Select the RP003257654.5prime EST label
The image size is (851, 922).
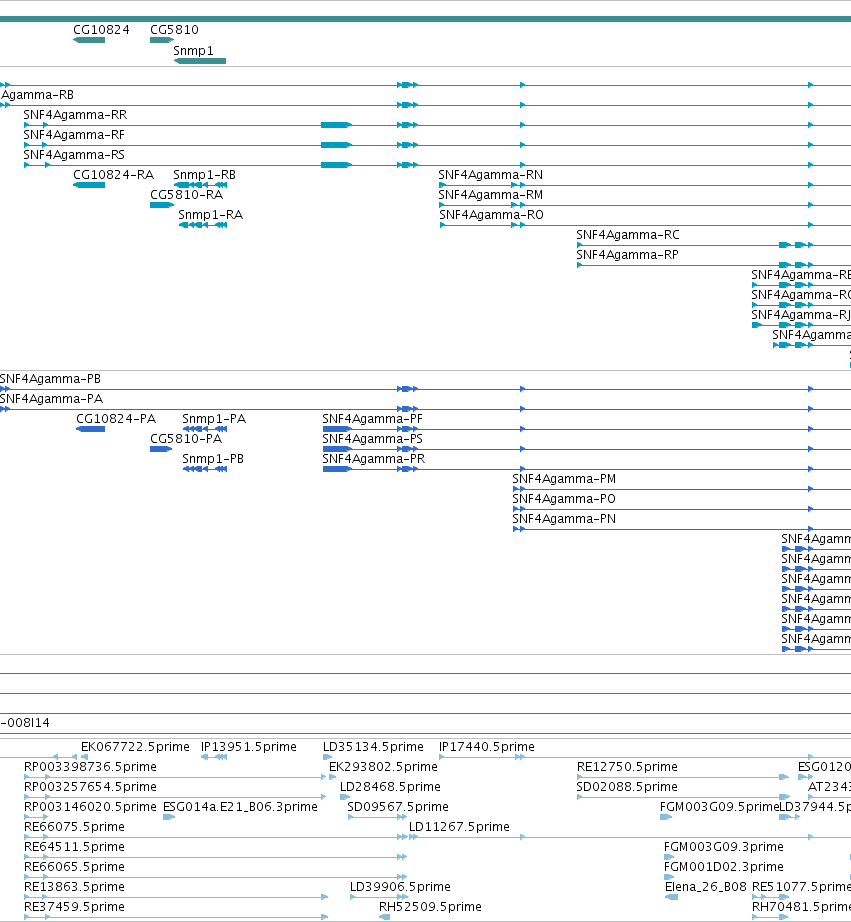[x=90, y=787]
